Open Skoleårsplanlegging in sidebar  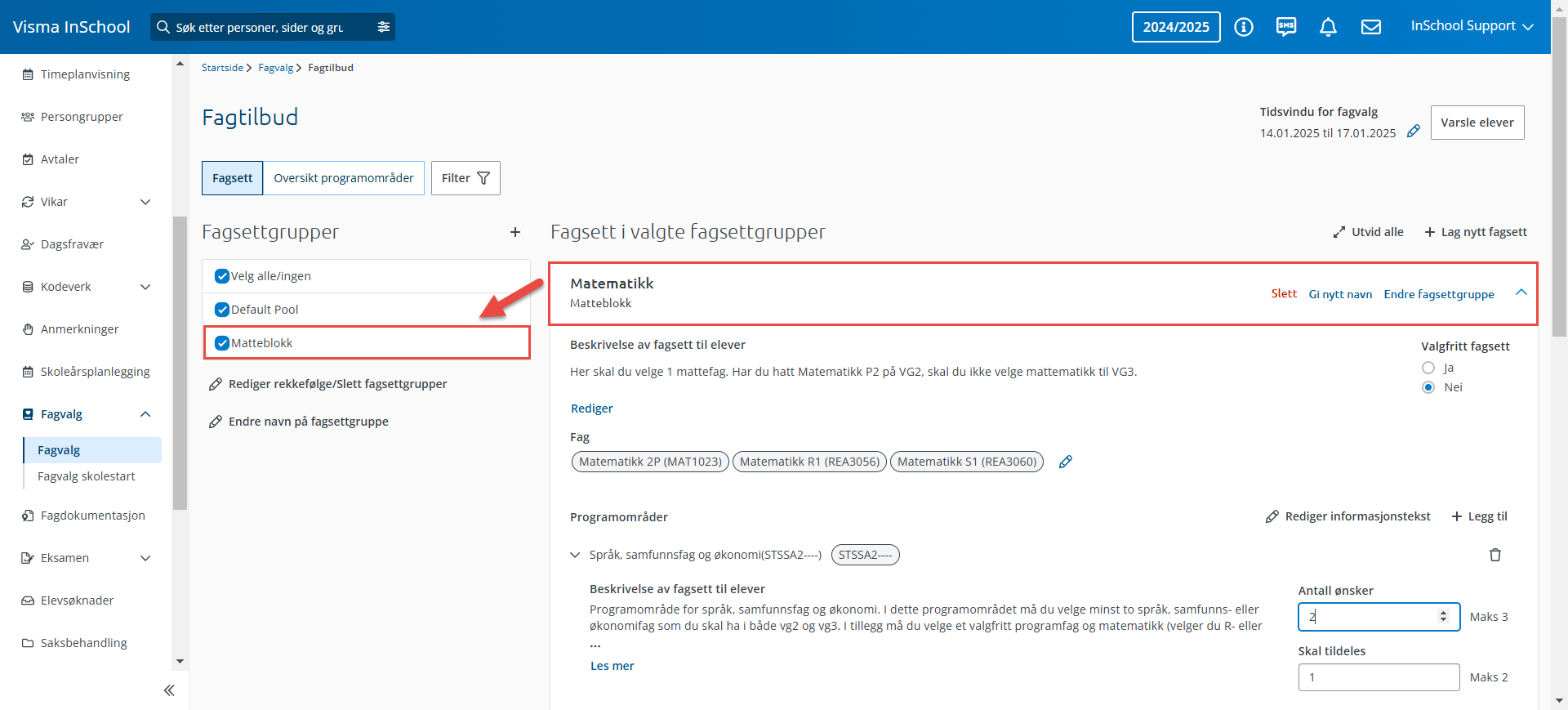tap(95, 372)
